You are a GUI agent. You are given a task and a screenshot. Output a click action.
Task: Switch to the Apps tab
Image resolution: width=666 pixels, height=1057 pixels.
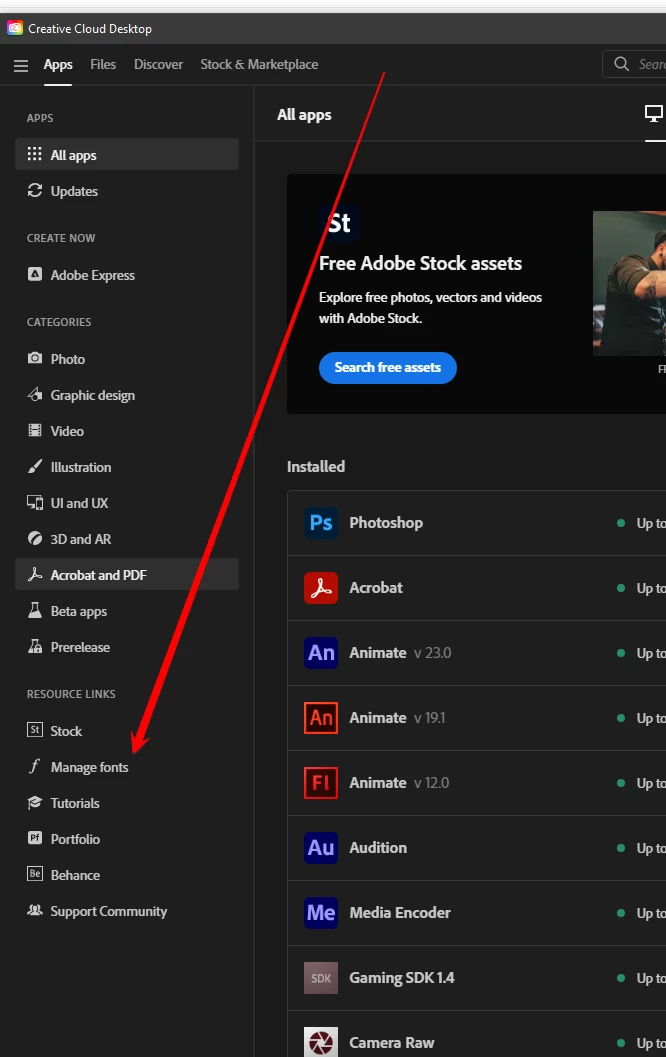click(x=58, y=65)
